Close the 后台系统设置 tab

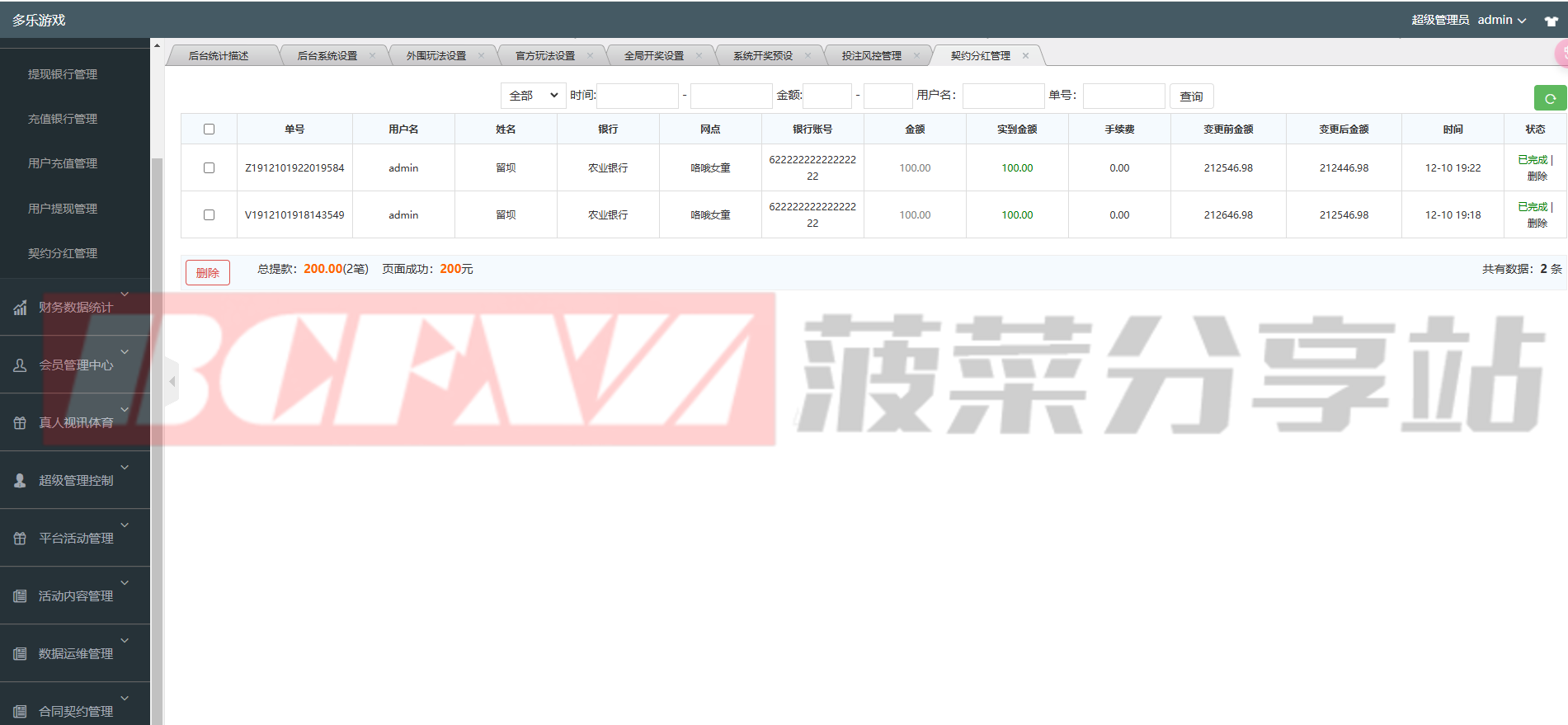click(x=372, y=56)
